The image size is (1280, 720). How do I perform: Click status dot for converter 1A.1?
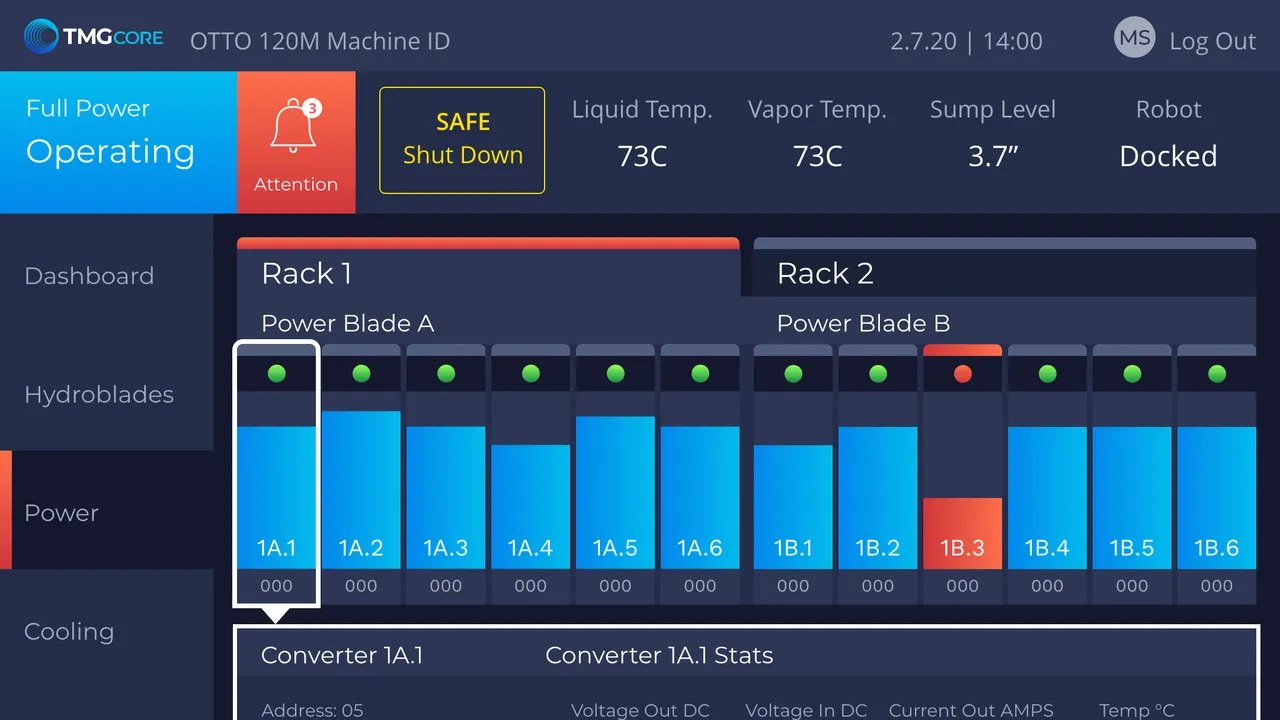pos(277,373)
